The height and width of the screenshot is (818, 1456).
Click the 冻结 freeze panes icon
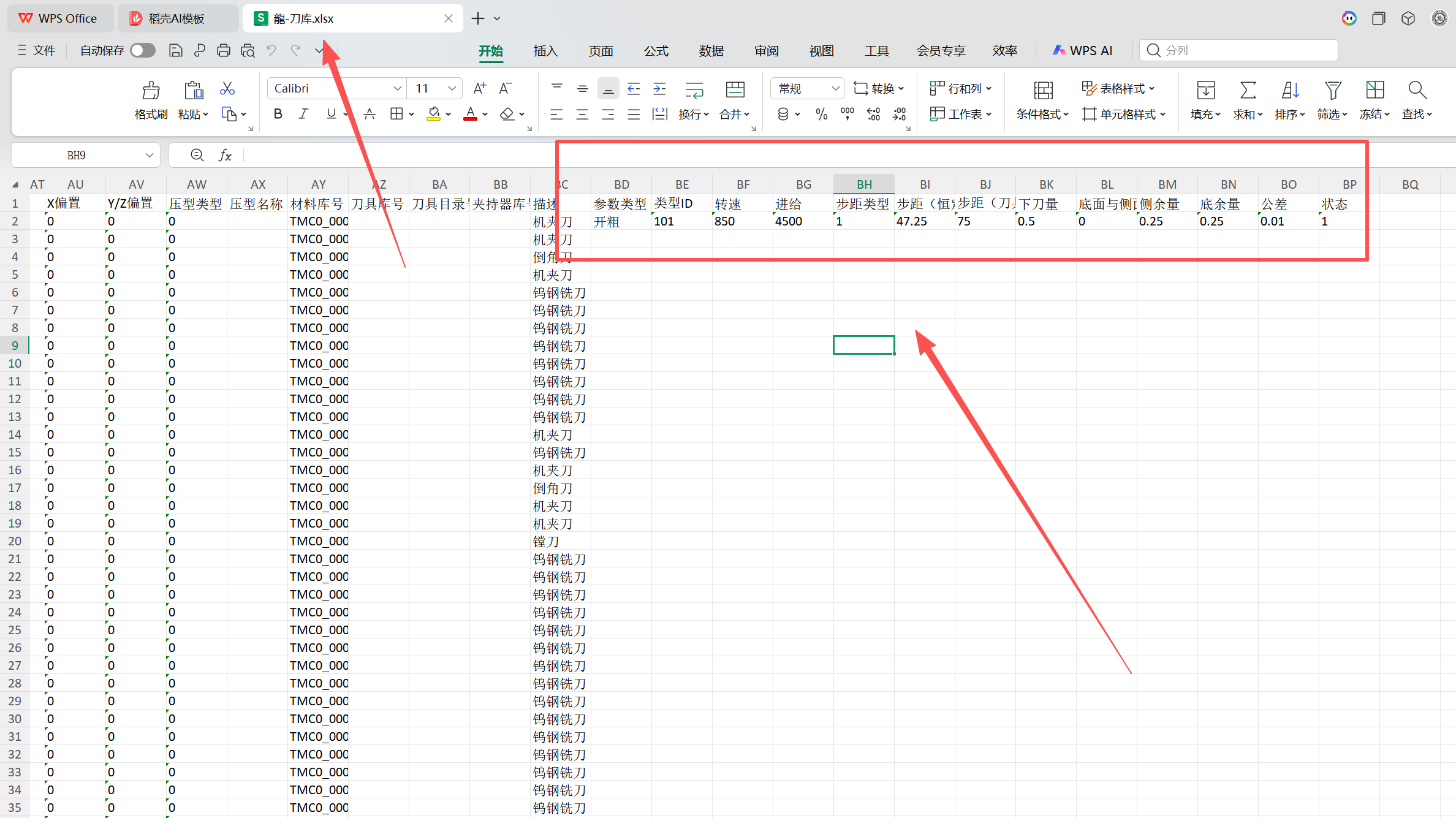click(1374, 91)
